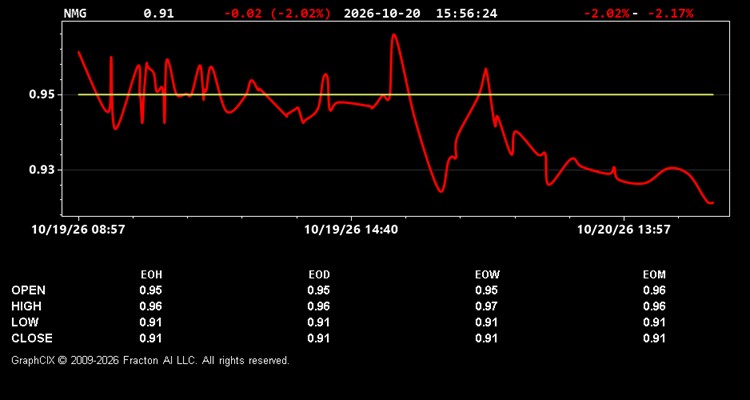
Task: Click the yellow 0.95 reference line
Action: [x=396, y=95]
